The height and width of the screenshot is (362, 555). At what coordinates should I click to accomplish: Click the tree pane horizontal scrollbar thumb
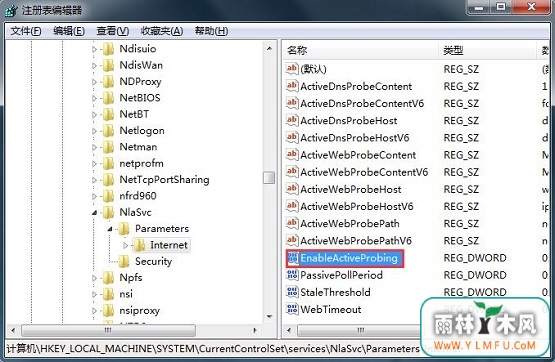(108, 331)
